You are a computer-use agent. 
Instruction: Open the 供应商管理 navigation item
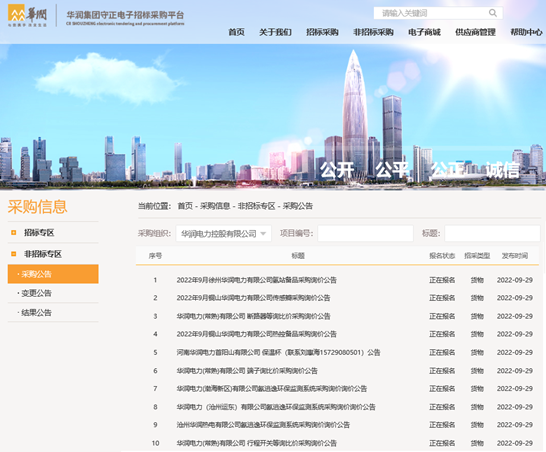click(475, 32)
